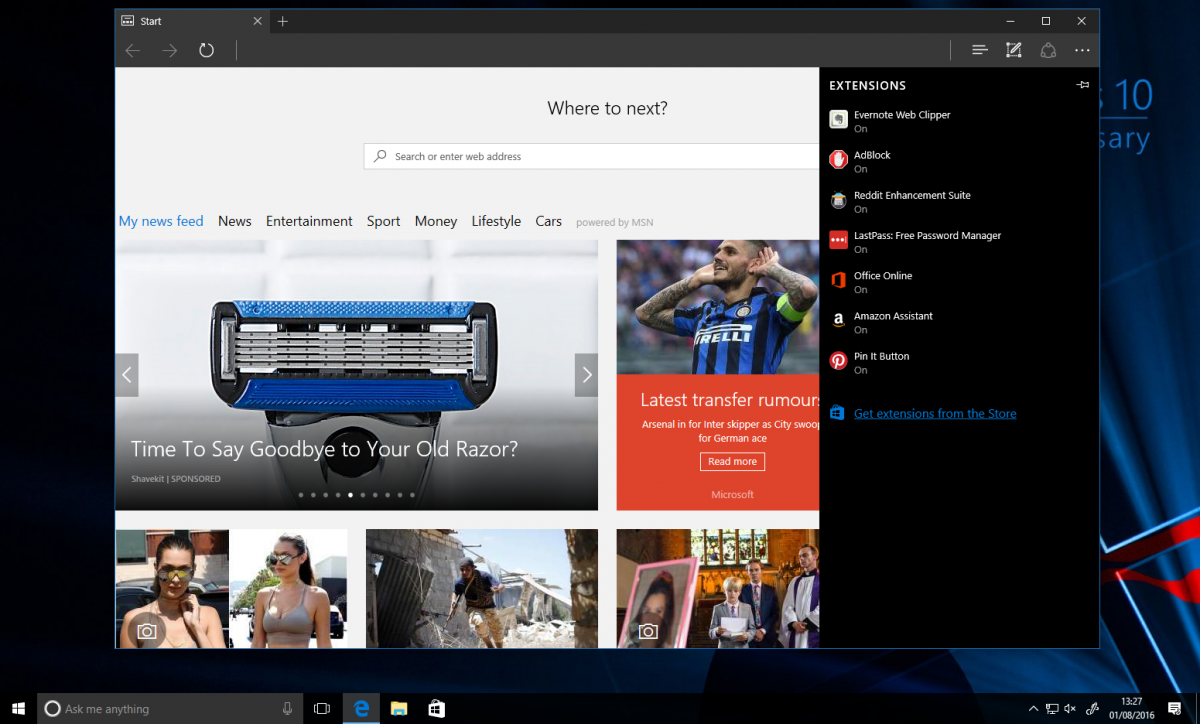The width and height of the screenshot is (1200, 724).
Task: Open the Office Online extension icon
Action: pyautogui.click(x=837, y=280)
